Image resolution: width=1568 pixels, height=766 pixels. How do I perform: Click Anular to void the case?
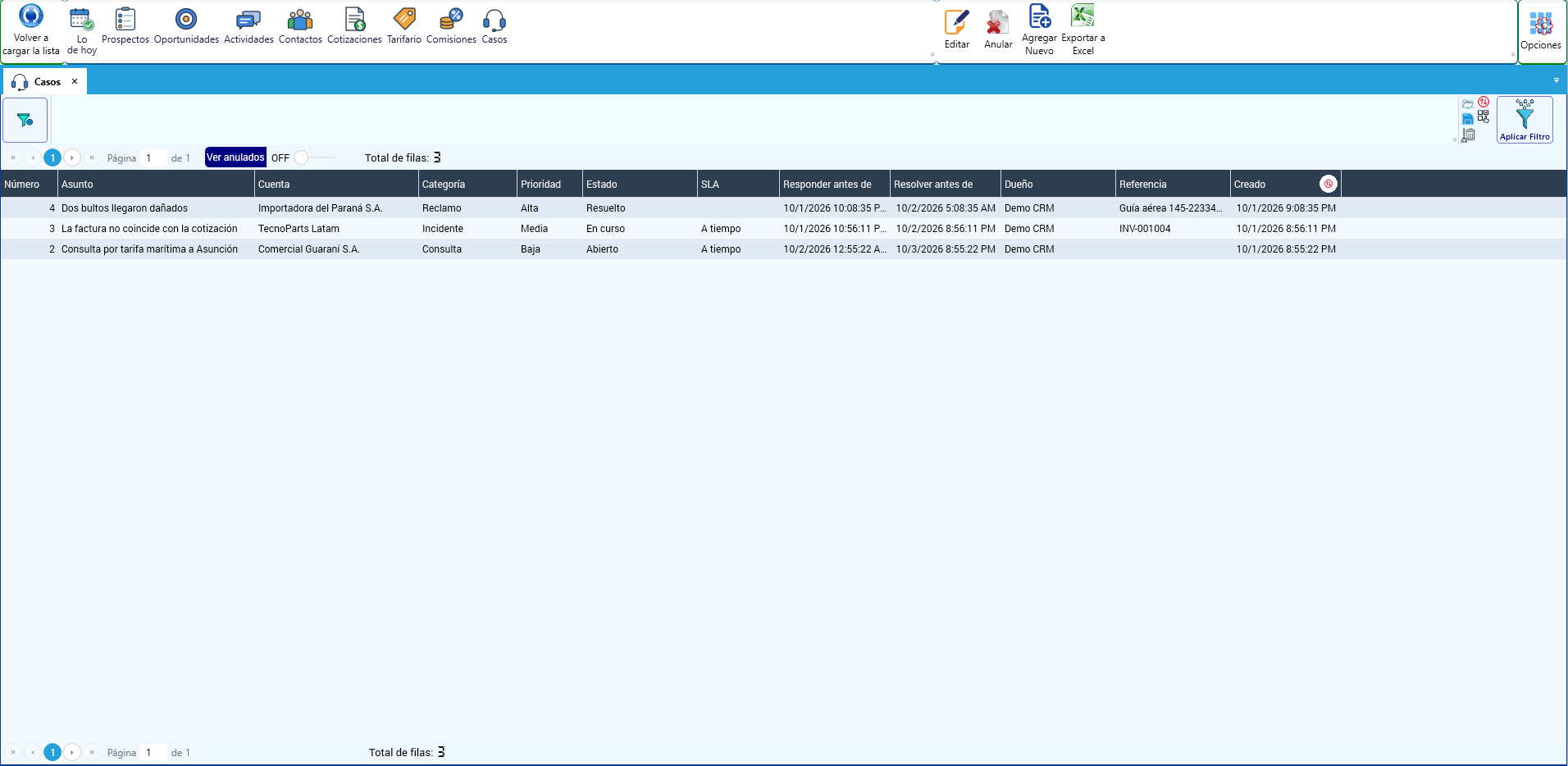pos(998,30)
